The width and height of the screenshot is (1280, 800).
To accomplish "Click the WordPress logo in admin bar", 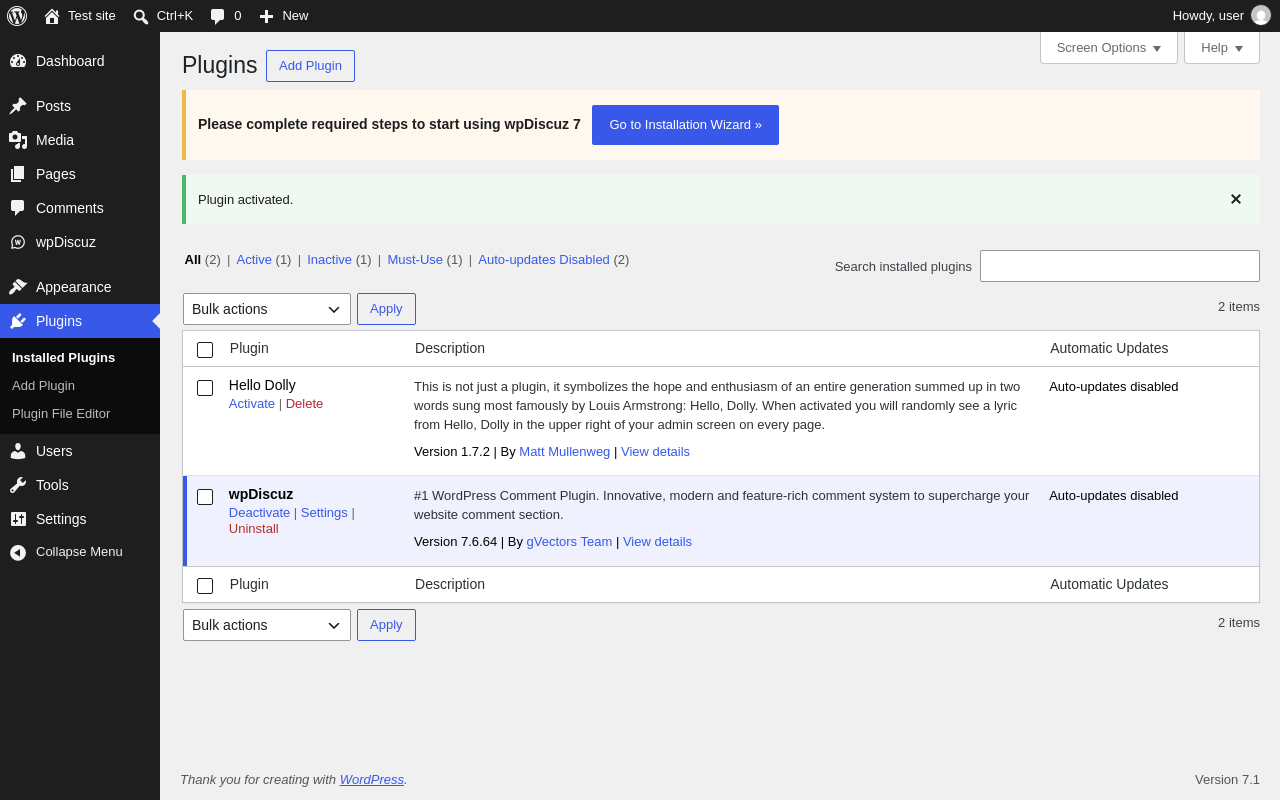I will tap(17, 16).
